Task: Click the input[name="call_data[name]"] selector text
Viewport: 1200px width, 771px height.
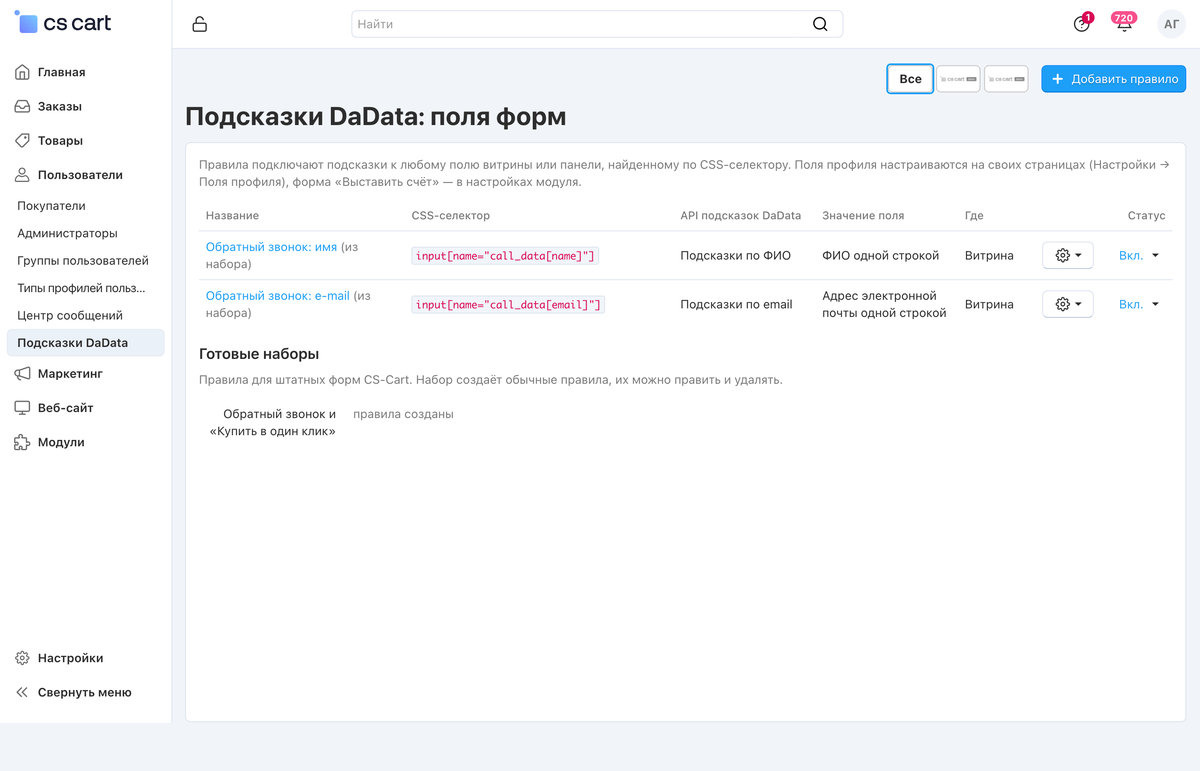Action: pos(505,256)
